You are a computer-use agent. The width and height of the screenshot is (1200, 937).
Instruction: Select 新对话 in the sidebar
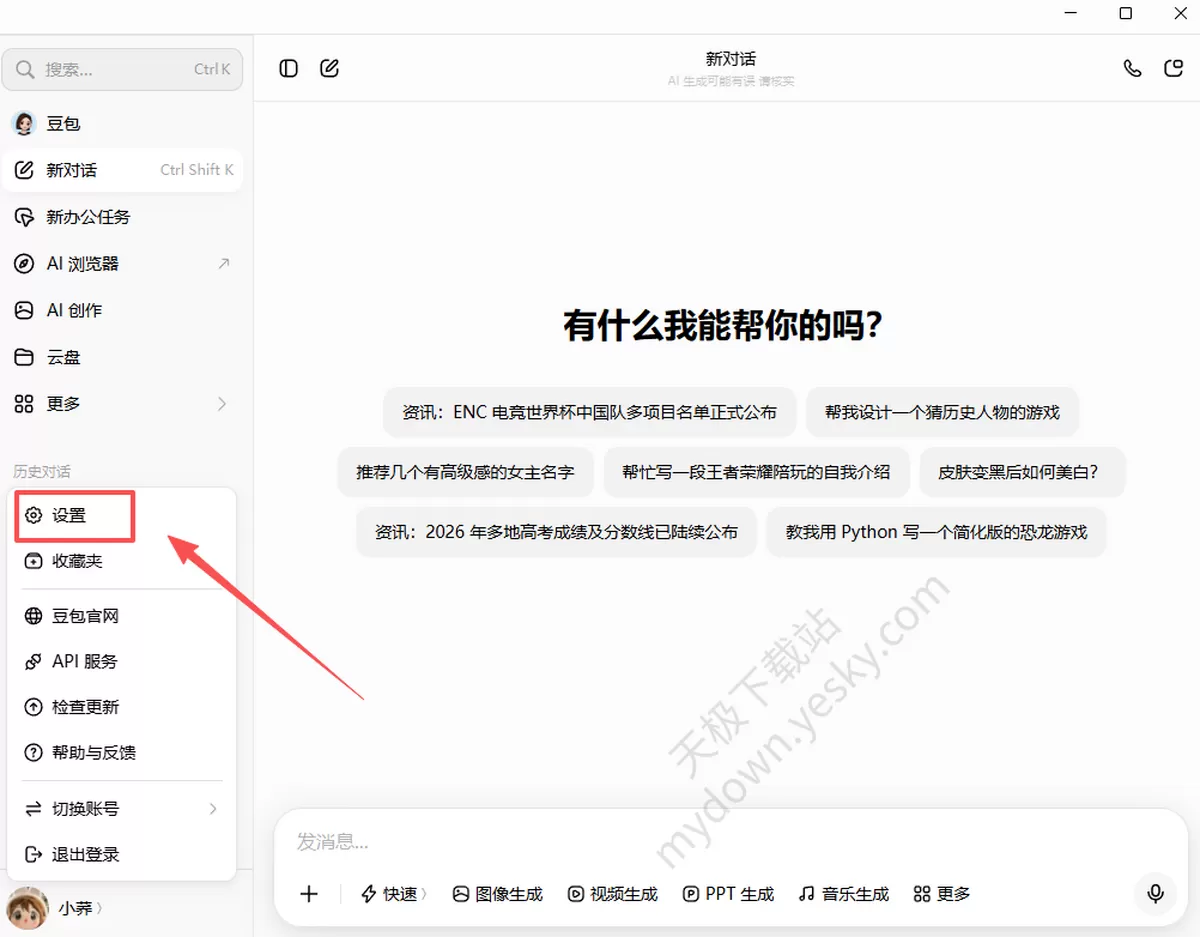122,170
